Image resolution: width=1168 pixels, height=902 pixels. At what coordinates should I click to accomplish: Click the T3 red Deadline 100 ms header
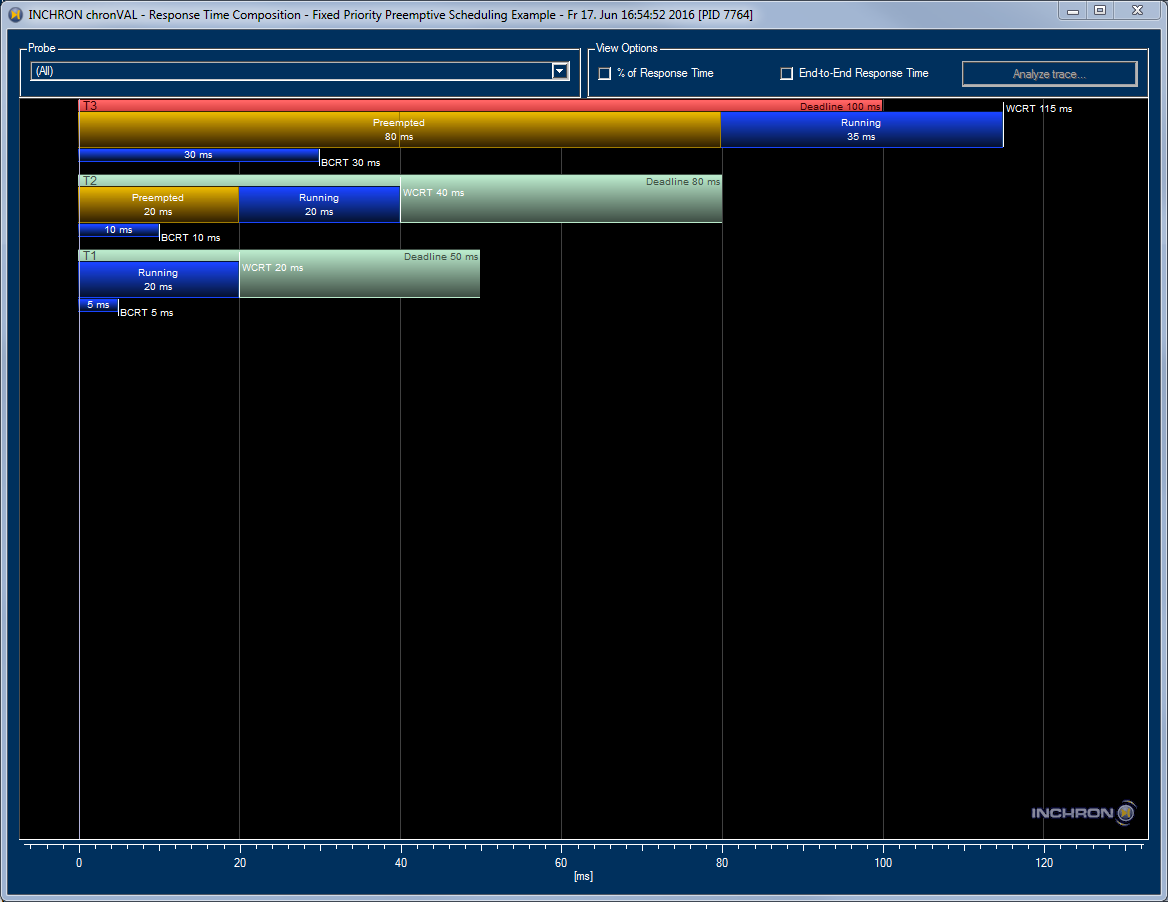pos(480,106)
